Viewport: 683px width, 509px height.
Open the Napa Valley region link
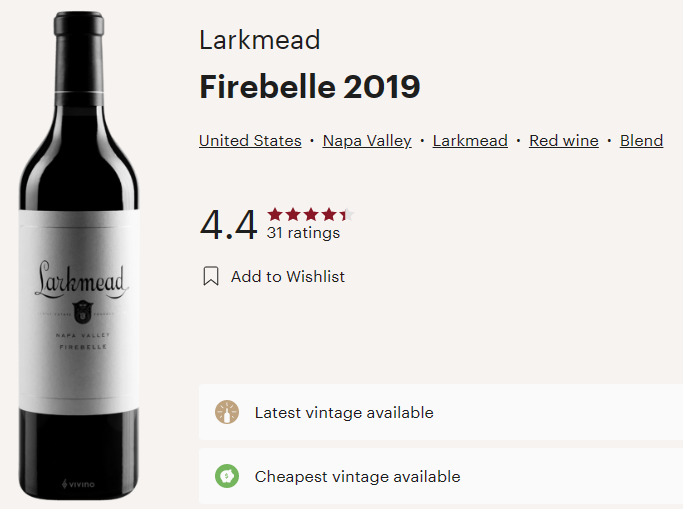coord(367,141)
